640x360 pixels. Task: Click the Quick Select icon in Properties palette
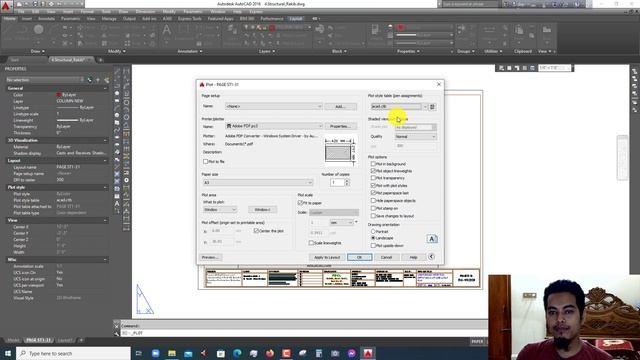coord(107,80)
